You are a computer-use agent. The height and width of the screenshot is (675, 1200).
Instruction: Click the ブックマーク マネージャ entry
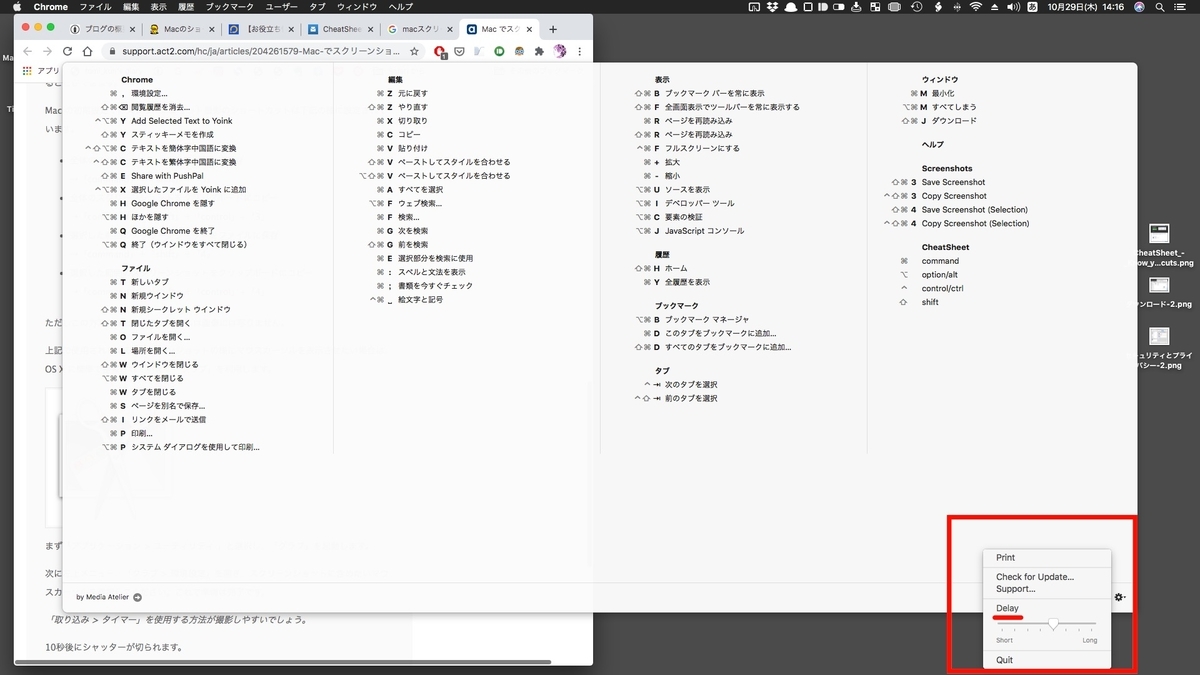pos(707,319)
